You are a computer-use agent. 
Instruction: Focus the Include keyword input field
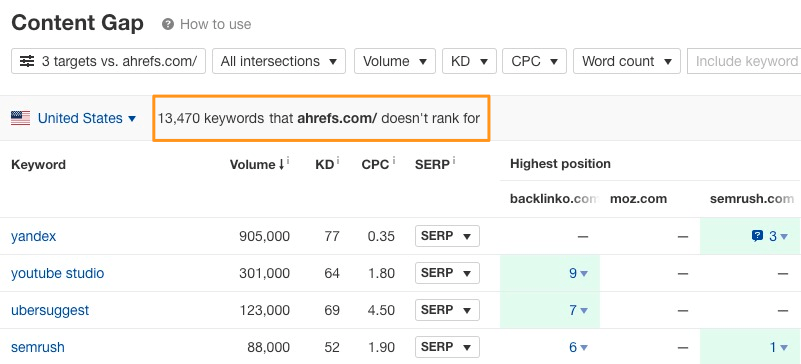(744, 61)
